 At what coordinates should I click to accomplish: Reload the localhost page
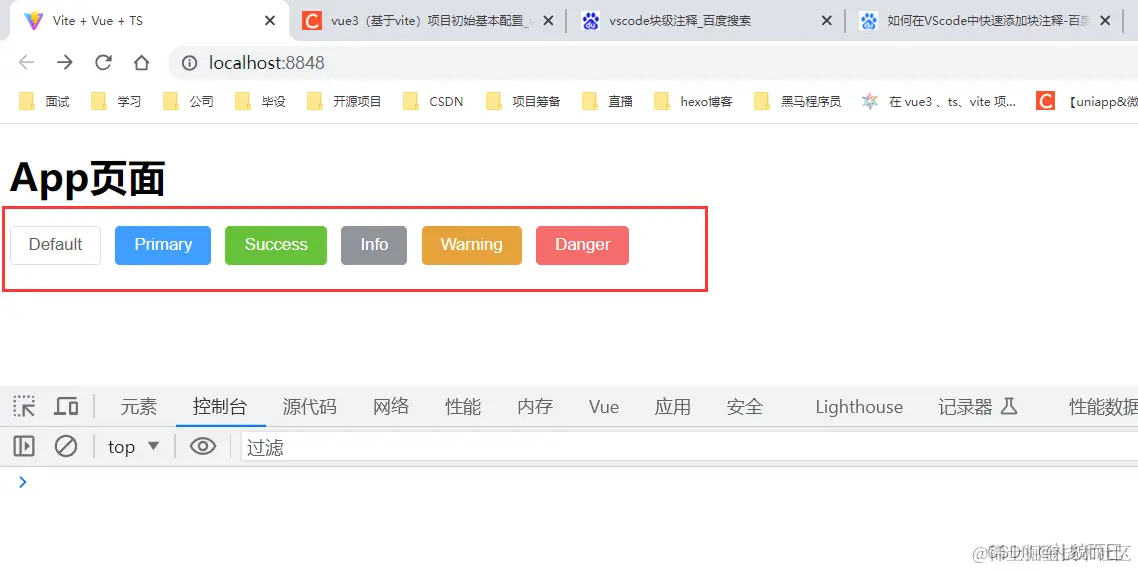(x=103, y=62)
